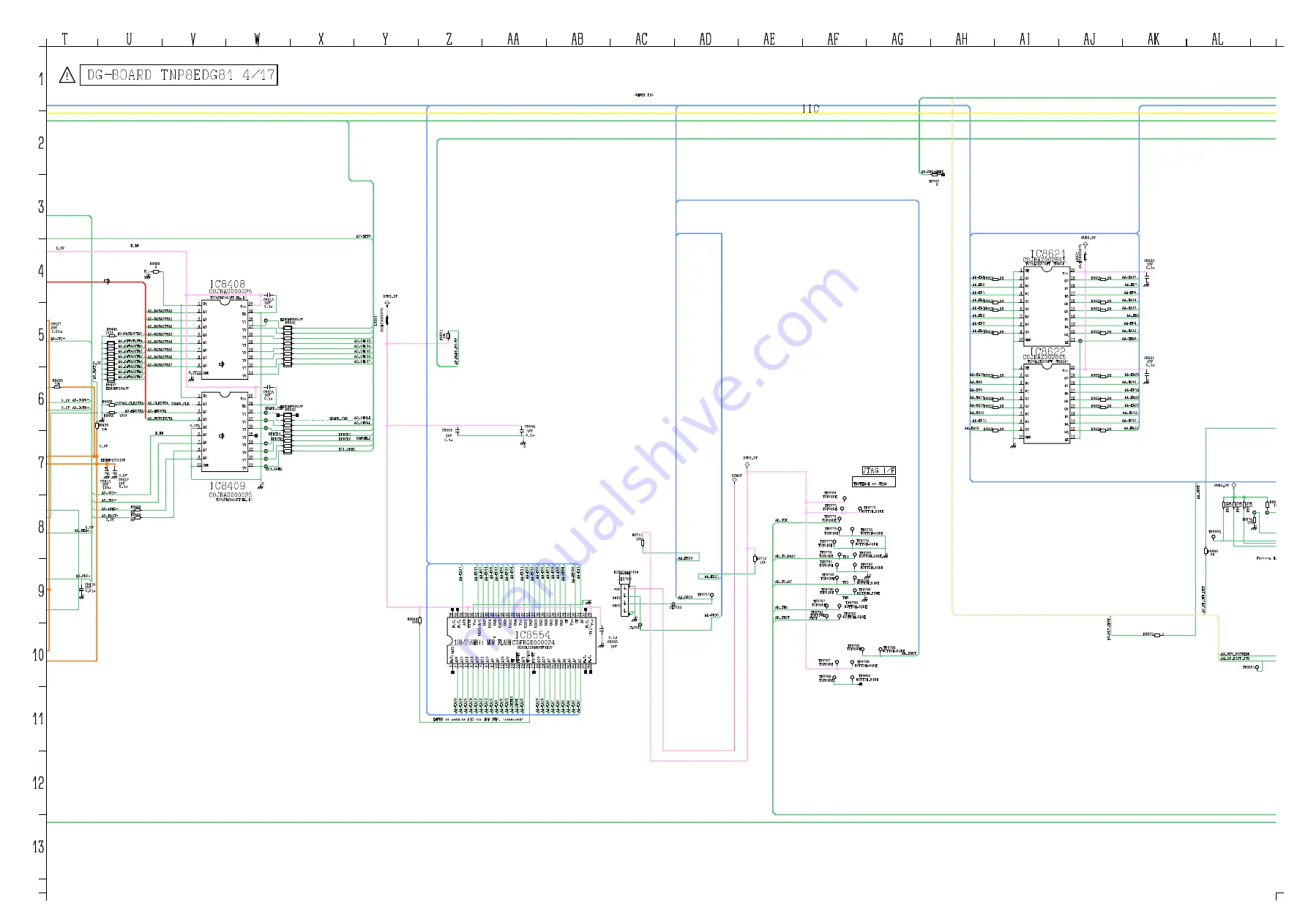Click the warning triangle symbol beside the board title
Image resolution: width=1308 pixels, height=924 pixels.
pyautogui.click(x=67, y=75)
